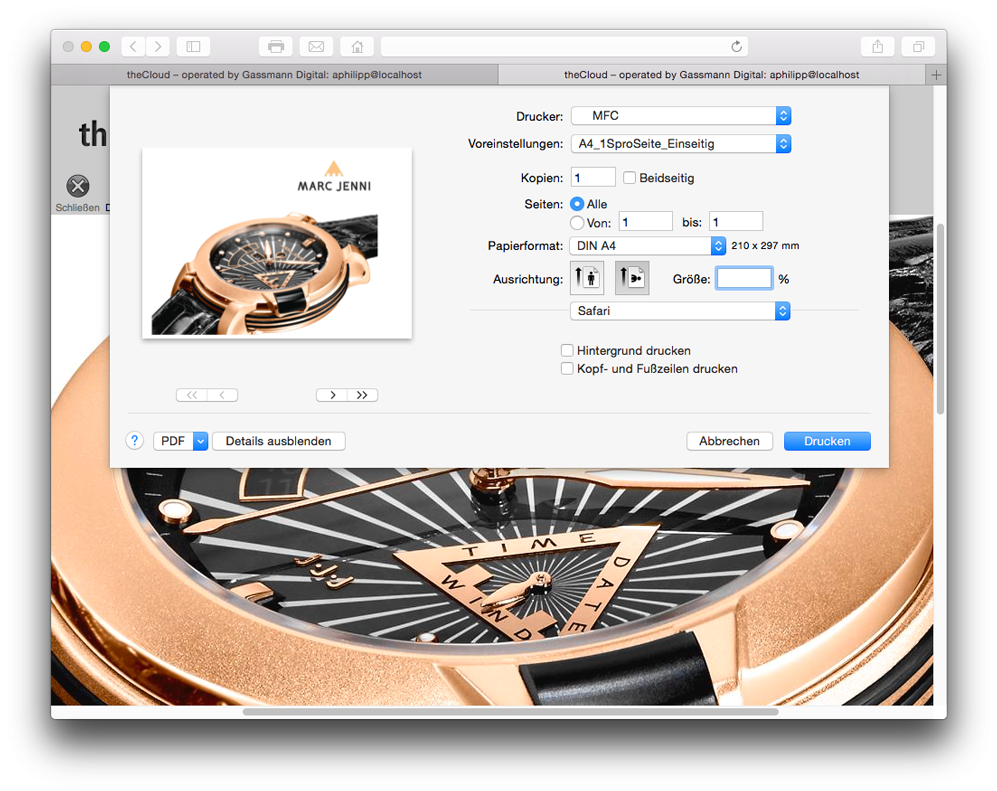Open the Drucker MFC dropdown
Image resolution: width=997 pixels, height=791 pixels.
(681, 116)
